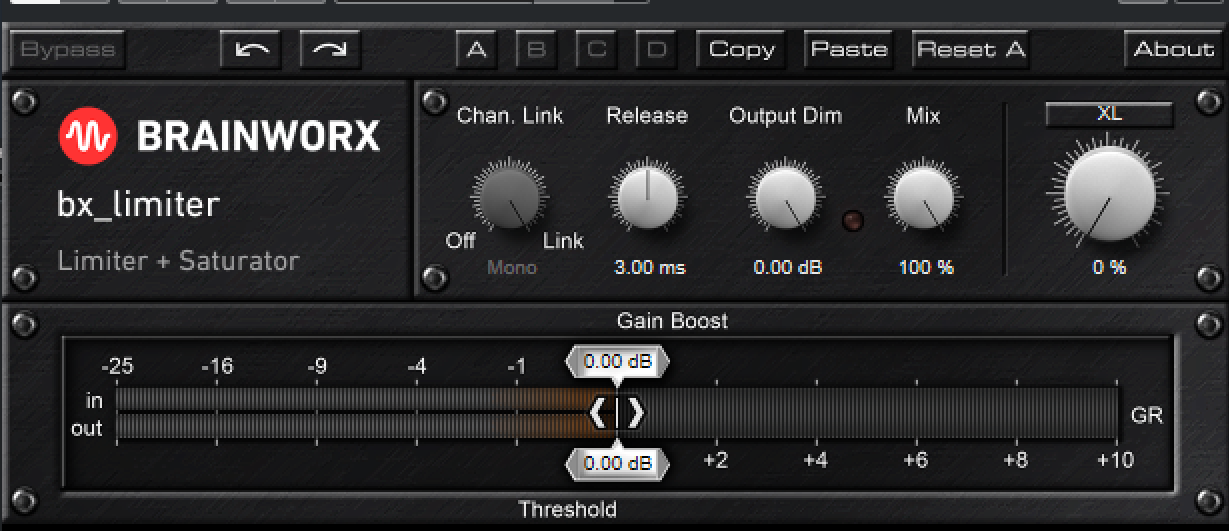This screenshot has height=531, width=1229.
Task: Click the left chevron on the meter handle
Action: (599, 412)
